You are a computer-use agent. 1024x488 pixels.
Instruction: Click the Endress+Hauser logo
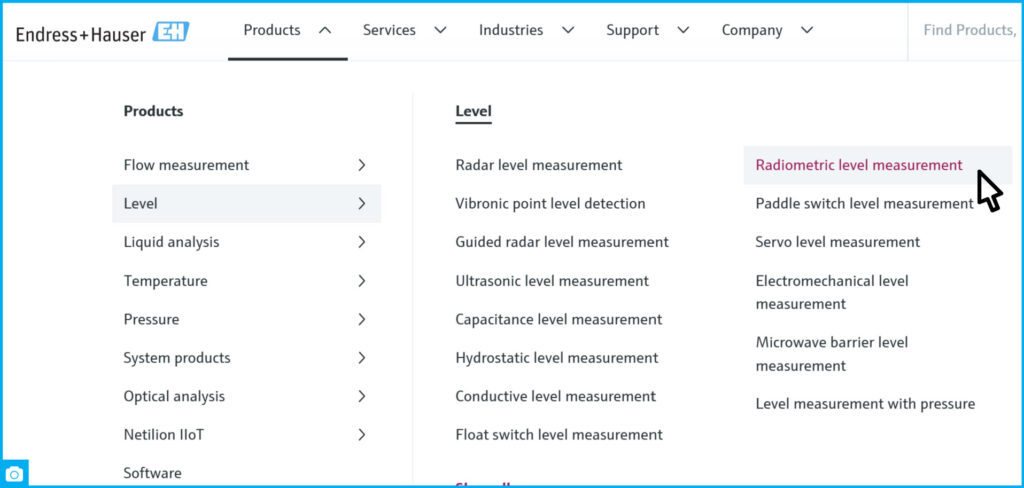[102, 32]
